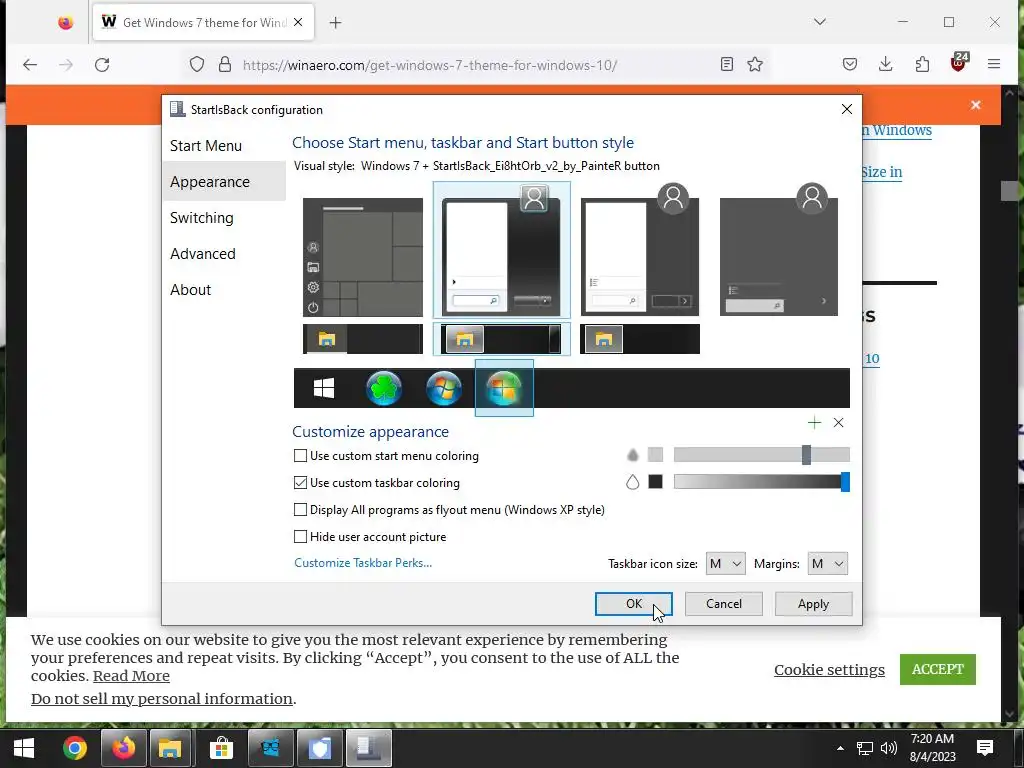Toggle reader view in address bar

(727, 64)
